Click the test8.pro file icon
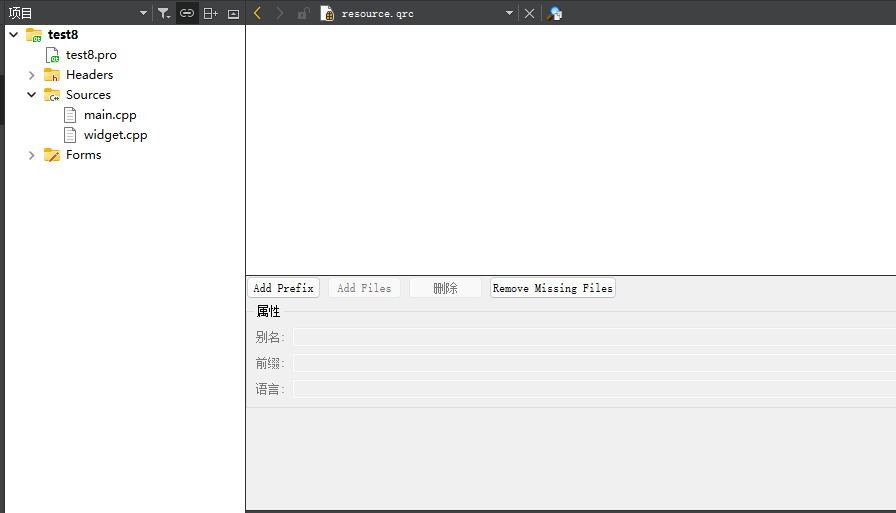 pyautogui.click(x=52, y=55)
